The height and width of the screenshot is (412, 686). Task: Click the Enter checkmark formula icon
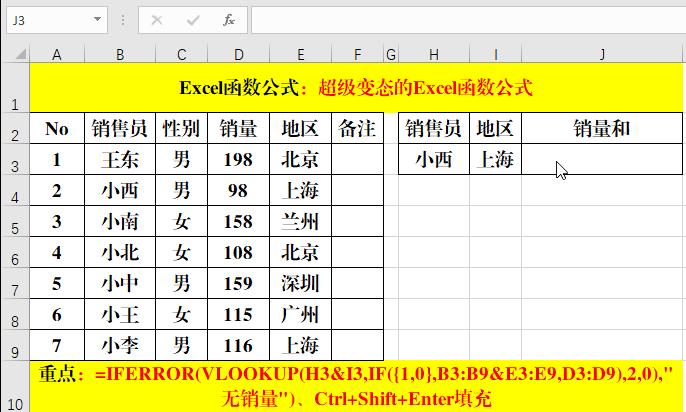click(193, 20)
